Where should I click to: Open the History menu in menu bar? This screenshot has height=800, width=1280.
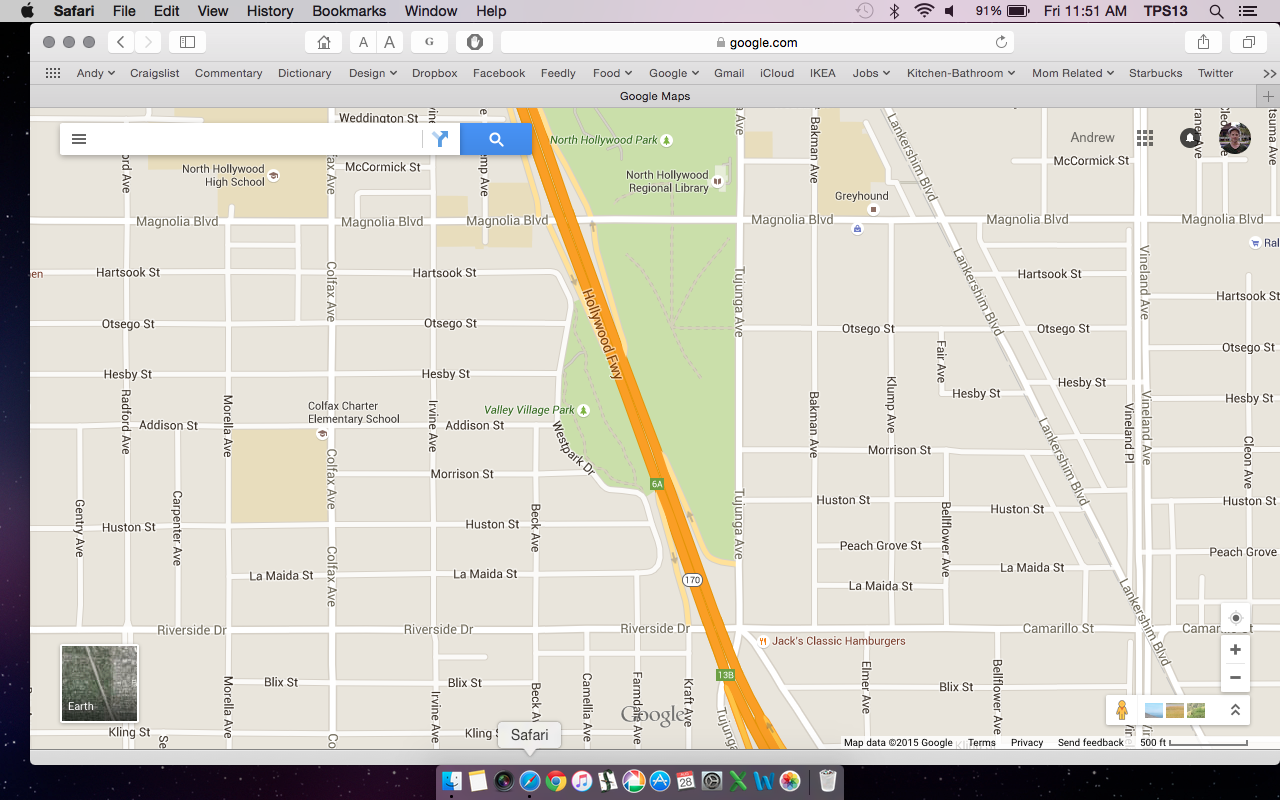[x=270, y=11]
